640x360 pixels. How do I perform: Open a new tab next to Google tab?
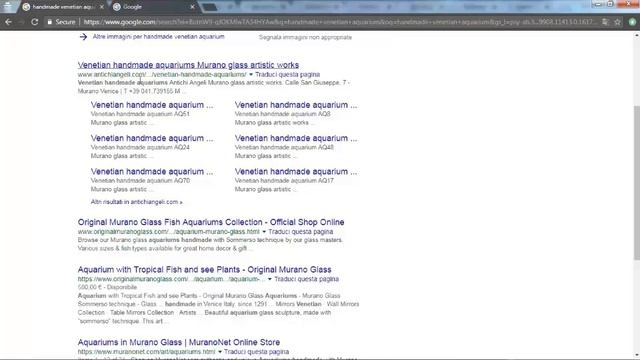point(210,7)
